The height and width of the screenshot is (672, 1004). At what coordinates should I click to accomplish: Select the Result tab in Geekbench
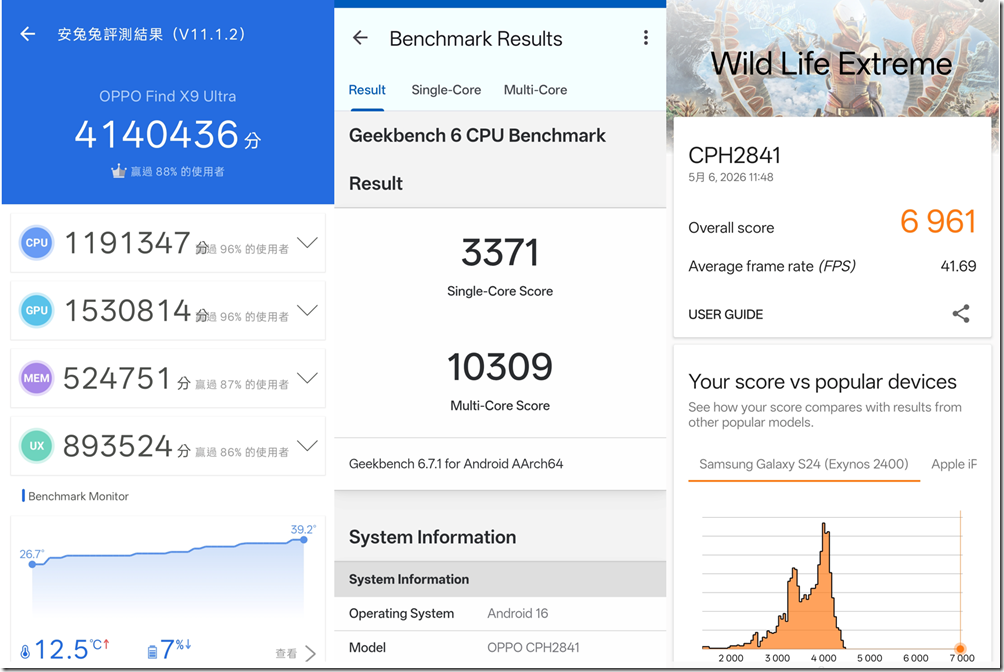point(367,90)
